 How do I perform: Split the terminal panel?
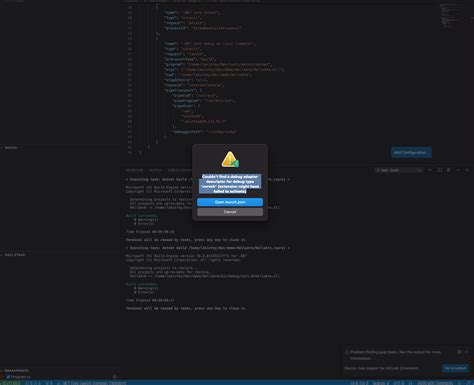439,170
